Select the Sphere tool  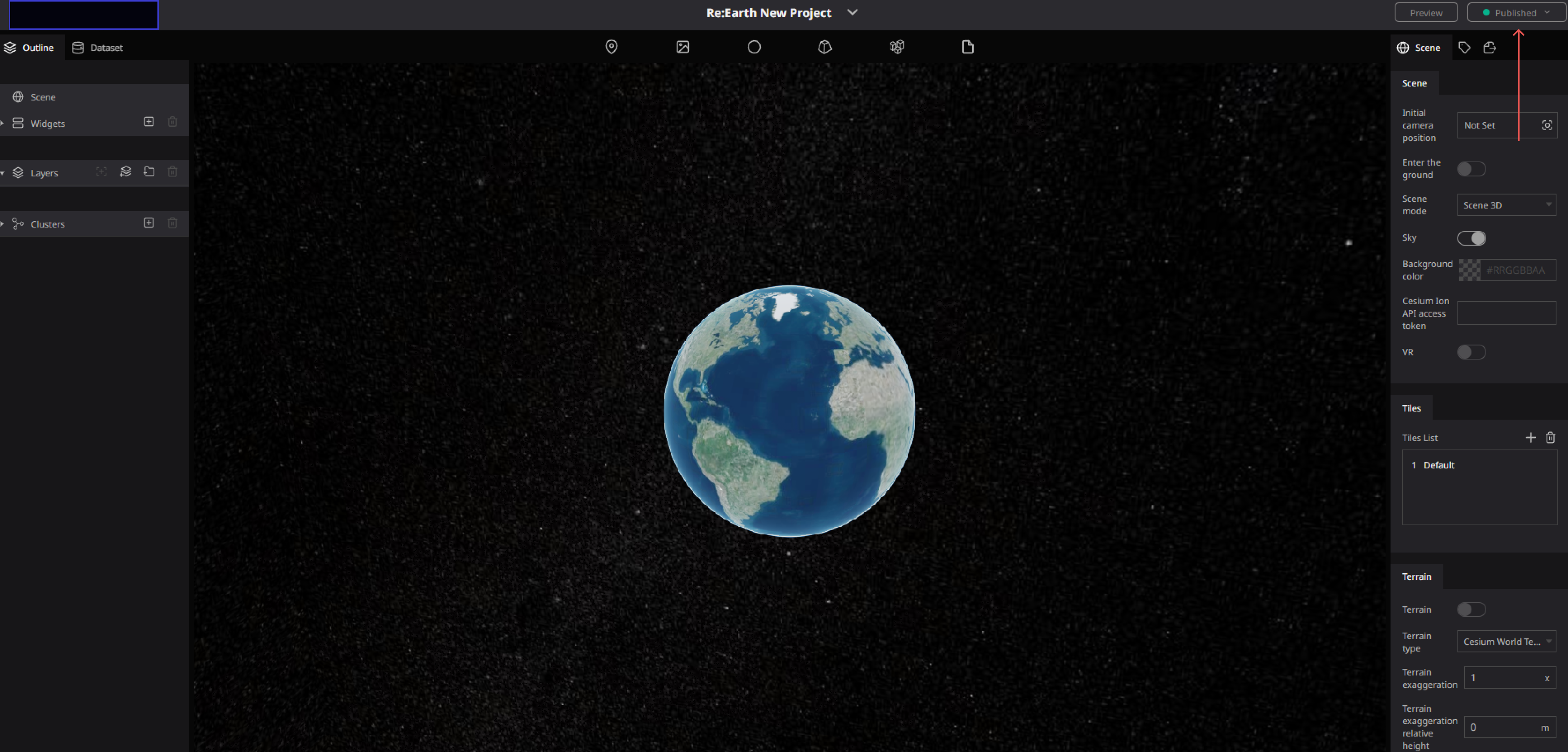pos(754,47)
